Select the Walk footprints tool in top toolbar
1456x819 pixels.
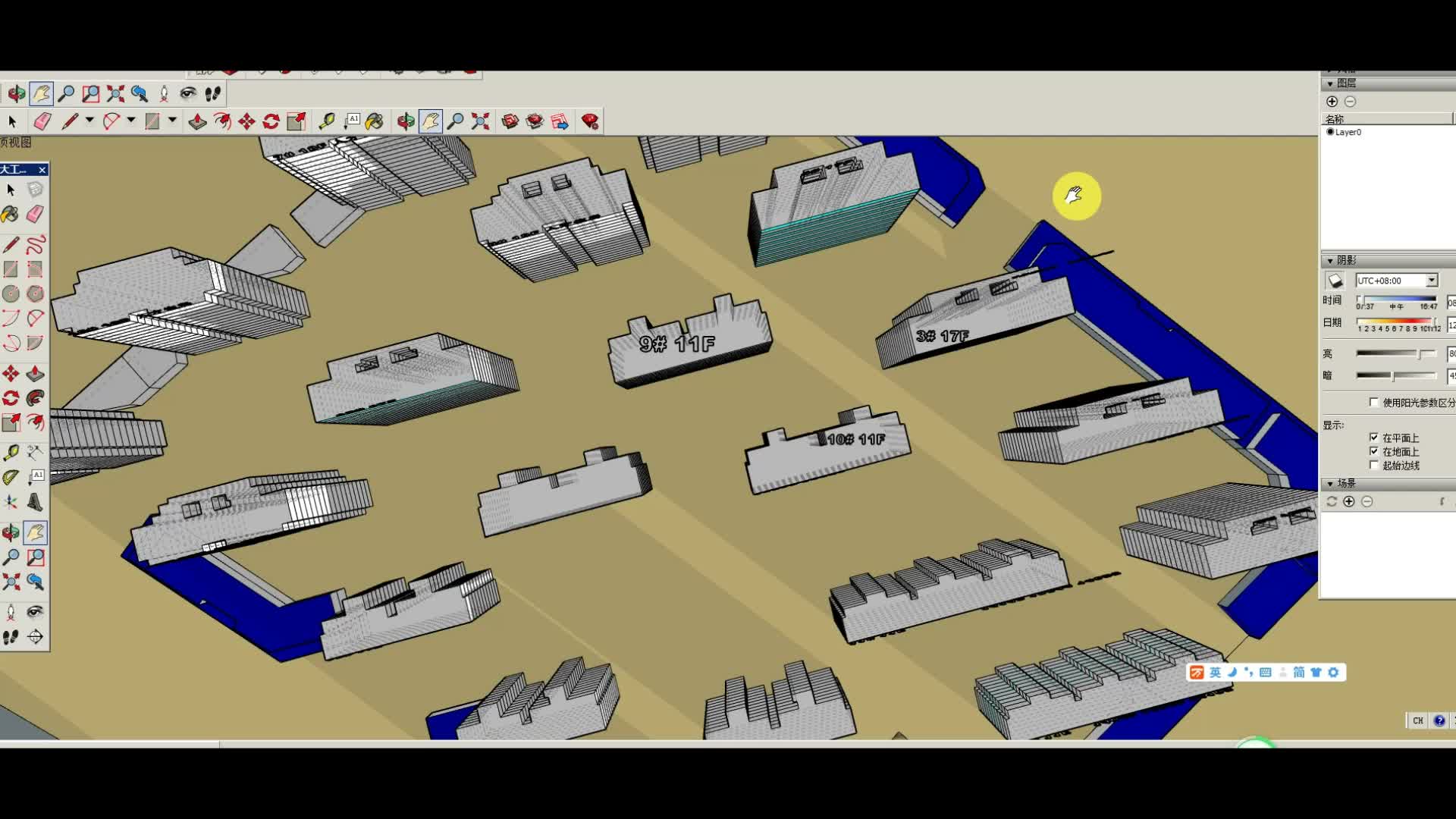click(213, 93)
